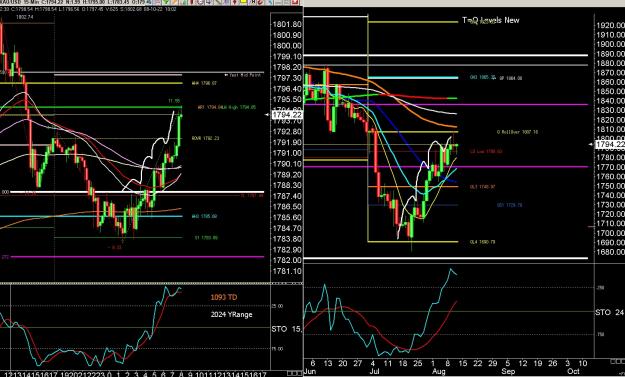Click the 'Oct' month label on date axis
The image size is (625, 377).
pos(574,371)
